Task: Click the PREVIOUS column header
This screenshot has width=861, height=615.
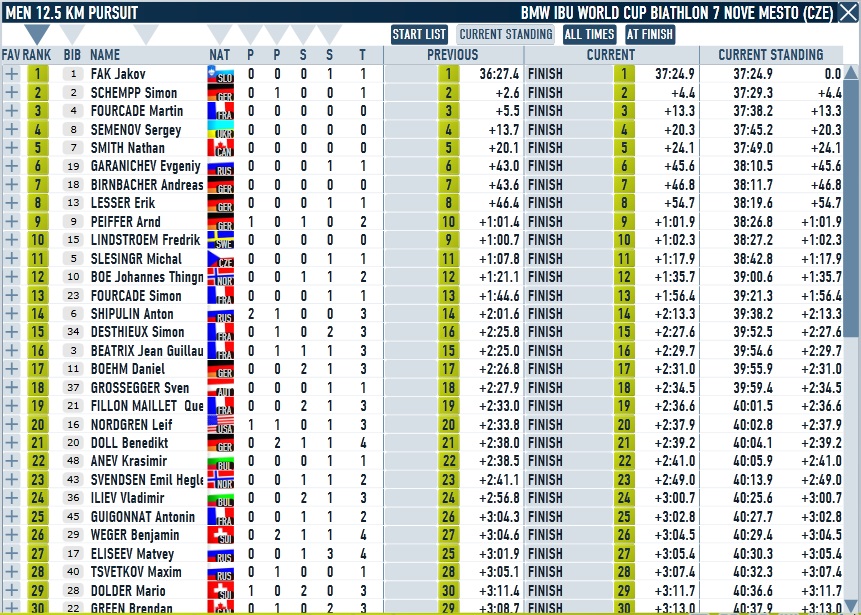Action: [x=453, y=55]
